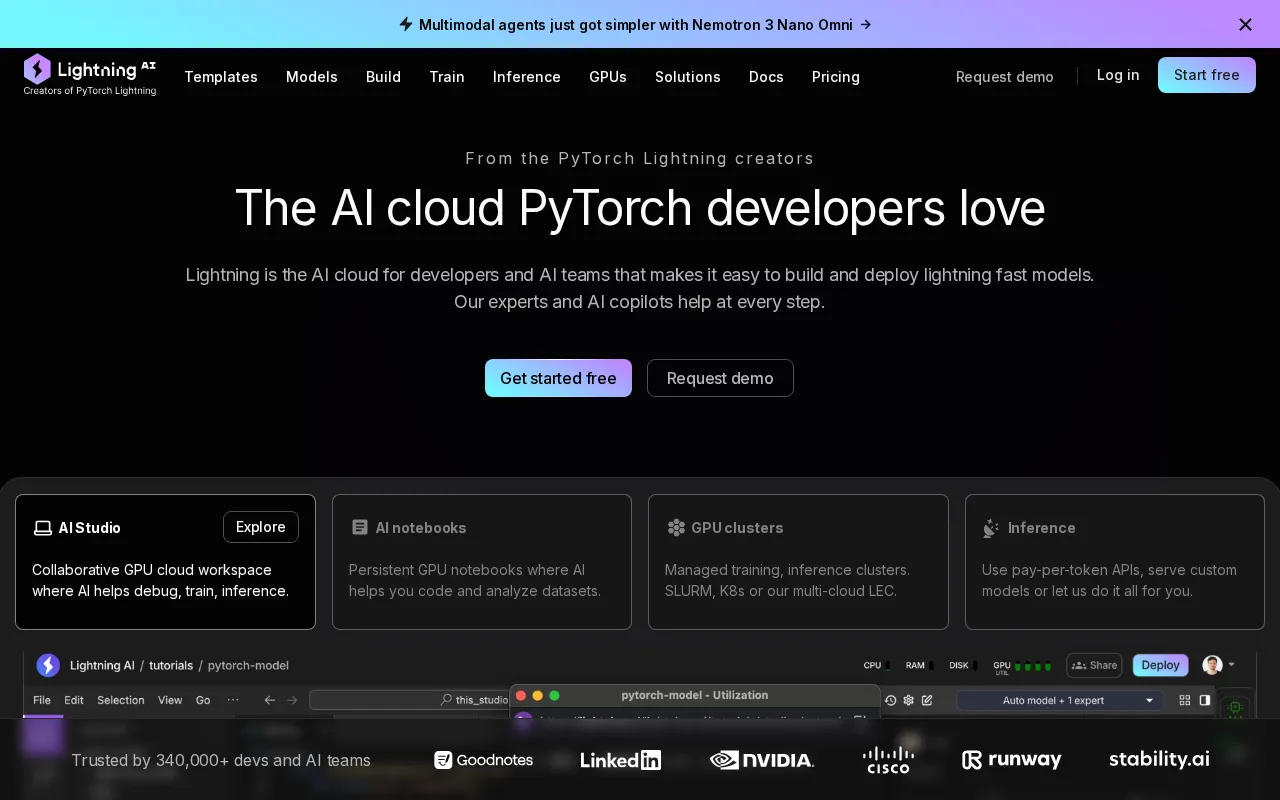The height and width of the screenshot is (800, 1280).
Task: Click the green maximize dot on Utilization window
Action: (x=554, y=696)
